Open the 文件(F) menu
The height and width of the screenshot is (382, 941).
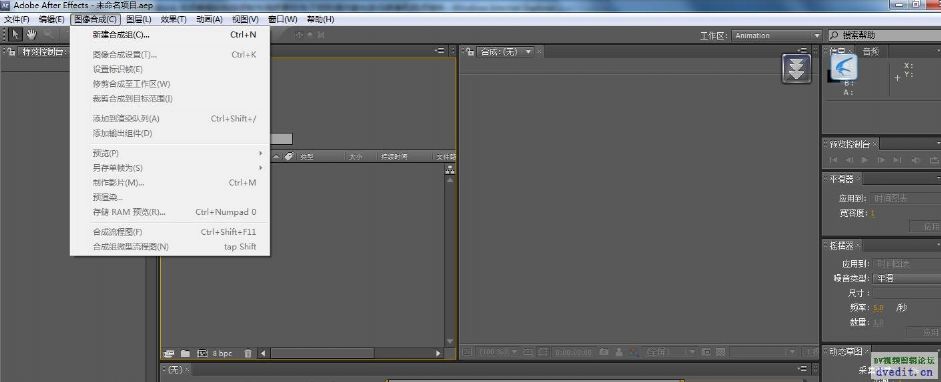click(x=17, y=19)
